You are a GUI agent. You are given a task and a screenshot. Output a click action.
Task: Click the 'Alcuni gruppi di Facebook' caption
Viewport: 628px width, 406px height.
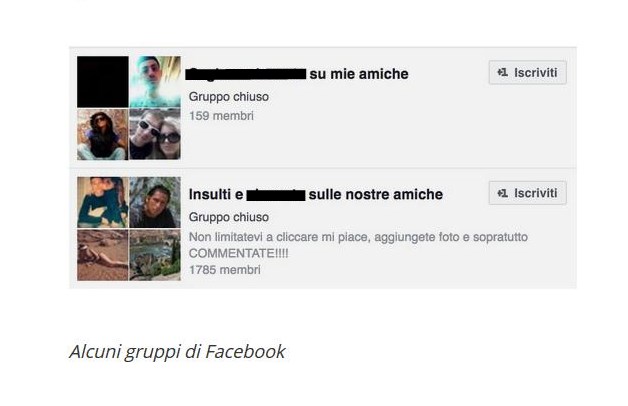(x=177, y=352)
